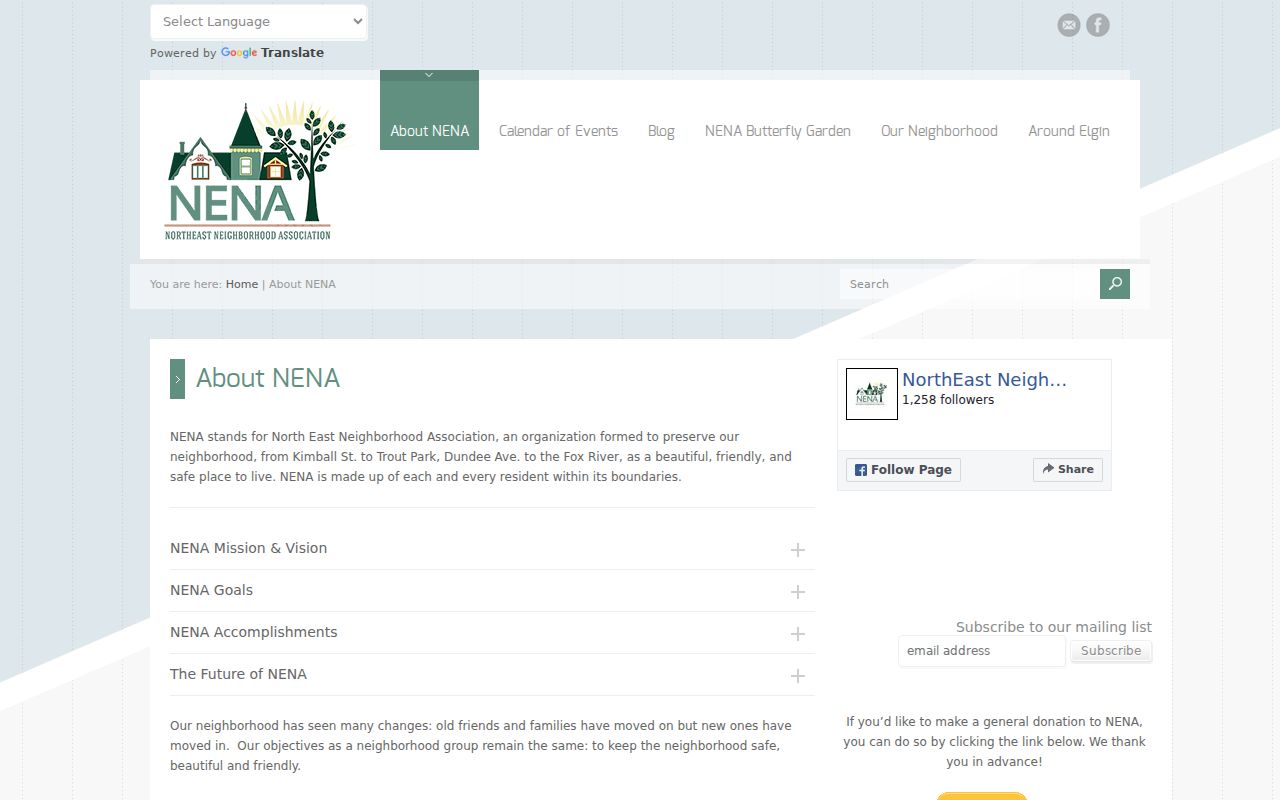Click the Subscribe button
Image resolution: width=1280 pixels, height=800 pixels.
(x=1111, y=651)
